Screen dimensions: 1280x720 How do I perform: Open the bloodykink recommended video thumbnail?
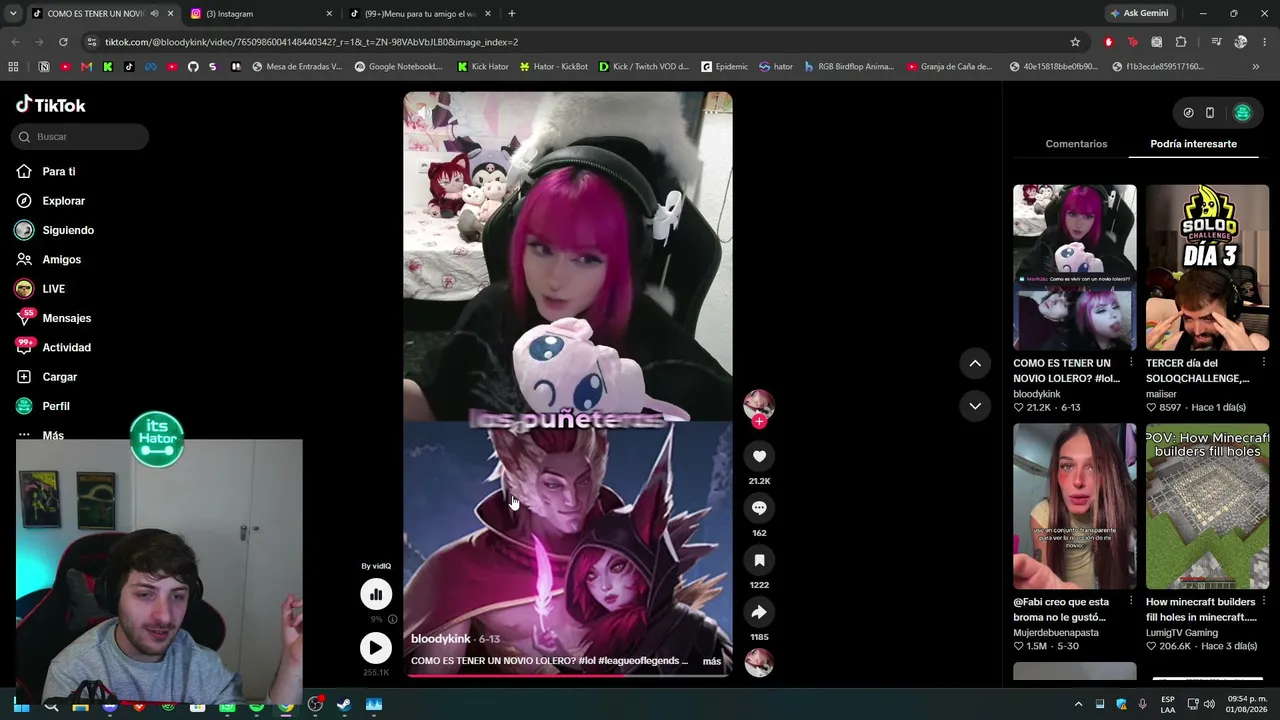click(1075, 268)
